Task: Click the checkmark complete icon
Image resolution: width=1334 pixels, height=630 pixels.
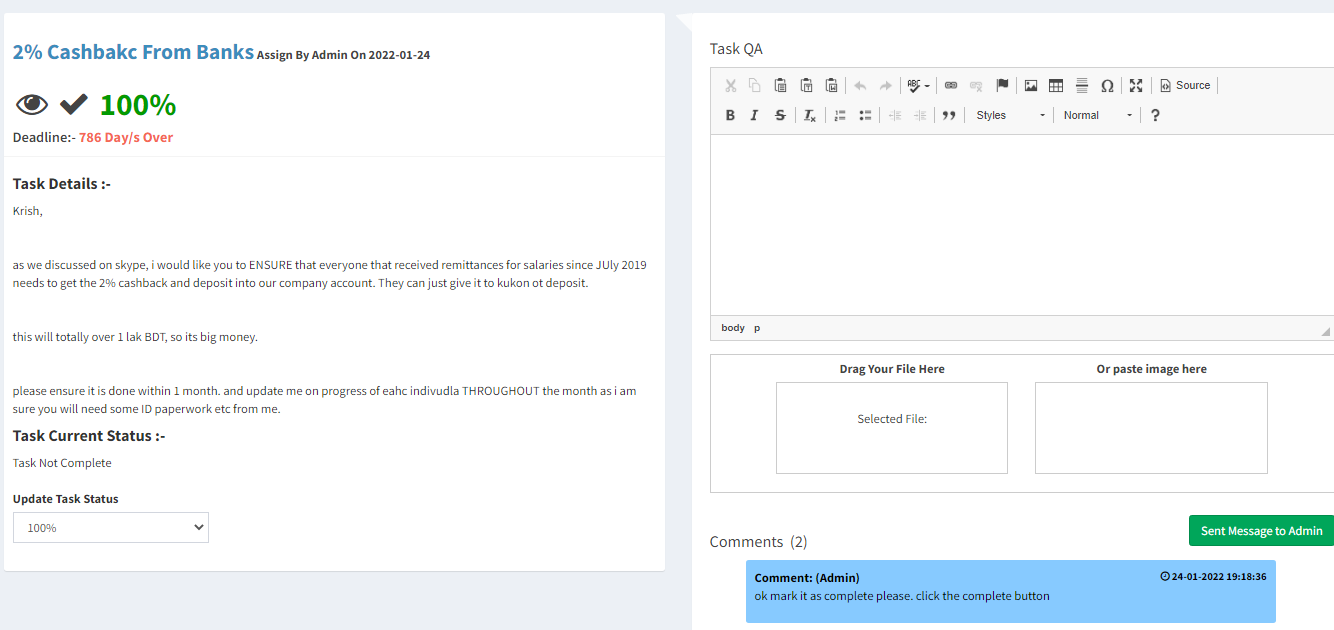Action: coord(74,104)
